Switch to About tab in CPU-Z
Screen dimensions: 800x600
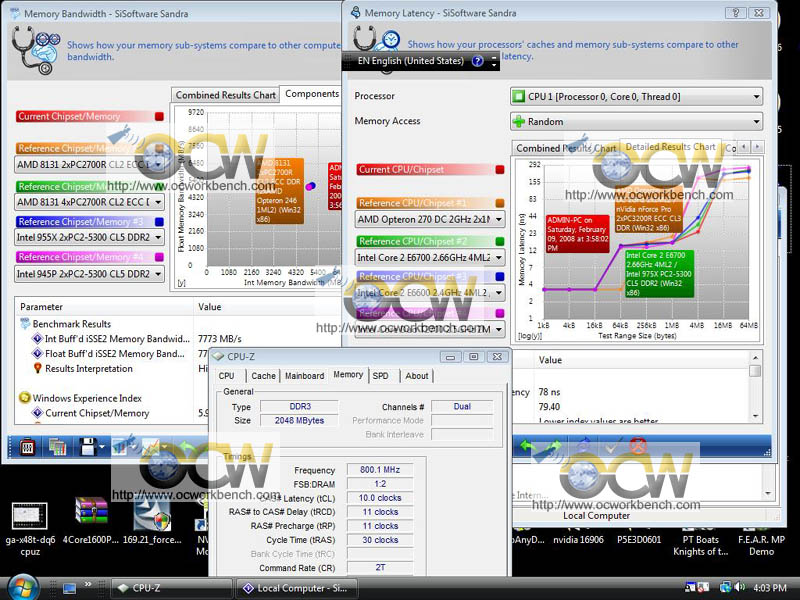417,376
